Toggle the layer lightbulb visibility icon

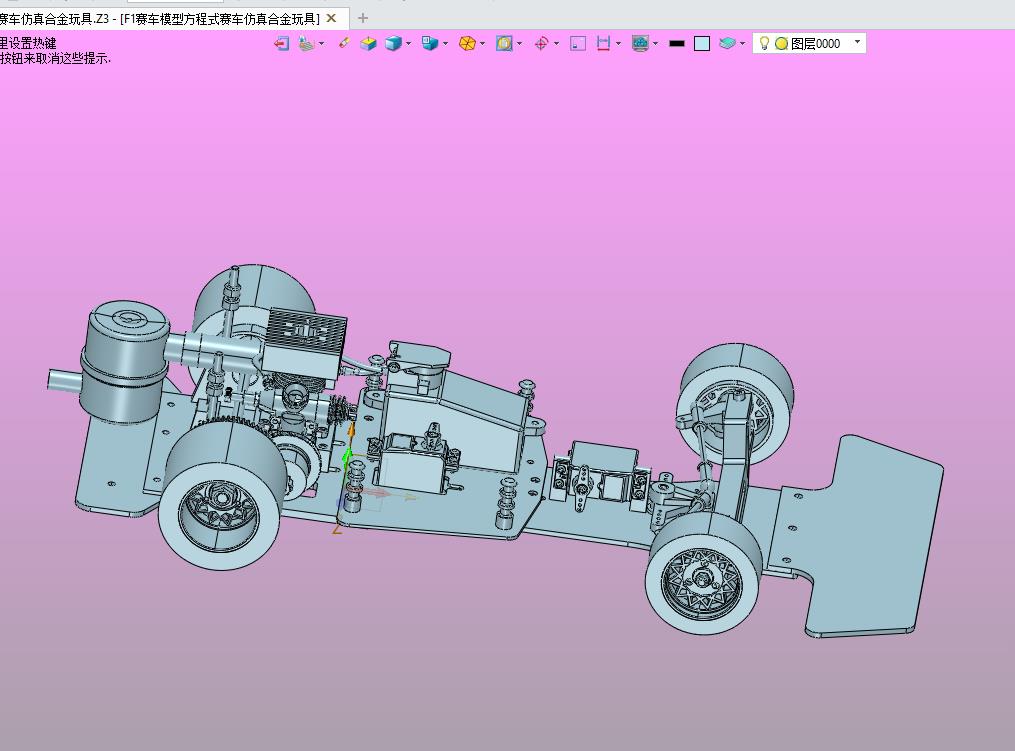click(x=764, y=43)
